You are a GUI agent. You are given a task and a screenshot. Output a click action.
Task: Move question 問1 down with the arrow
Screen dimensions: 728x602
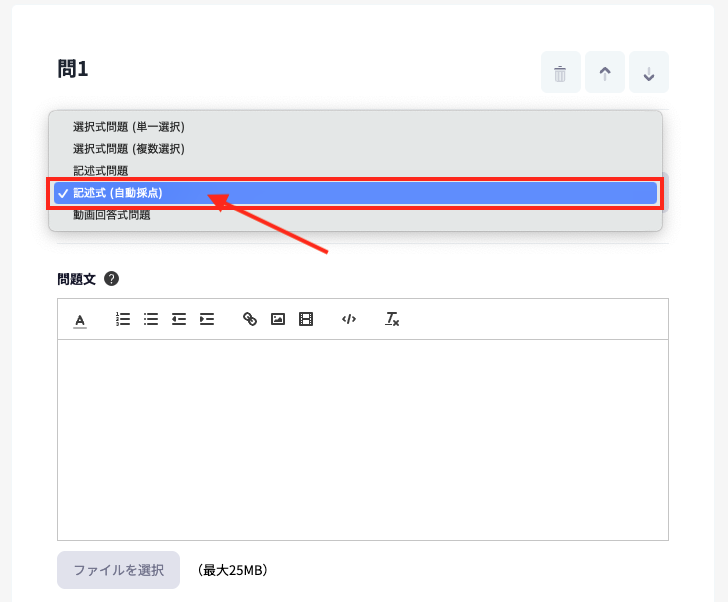(649, 72)
